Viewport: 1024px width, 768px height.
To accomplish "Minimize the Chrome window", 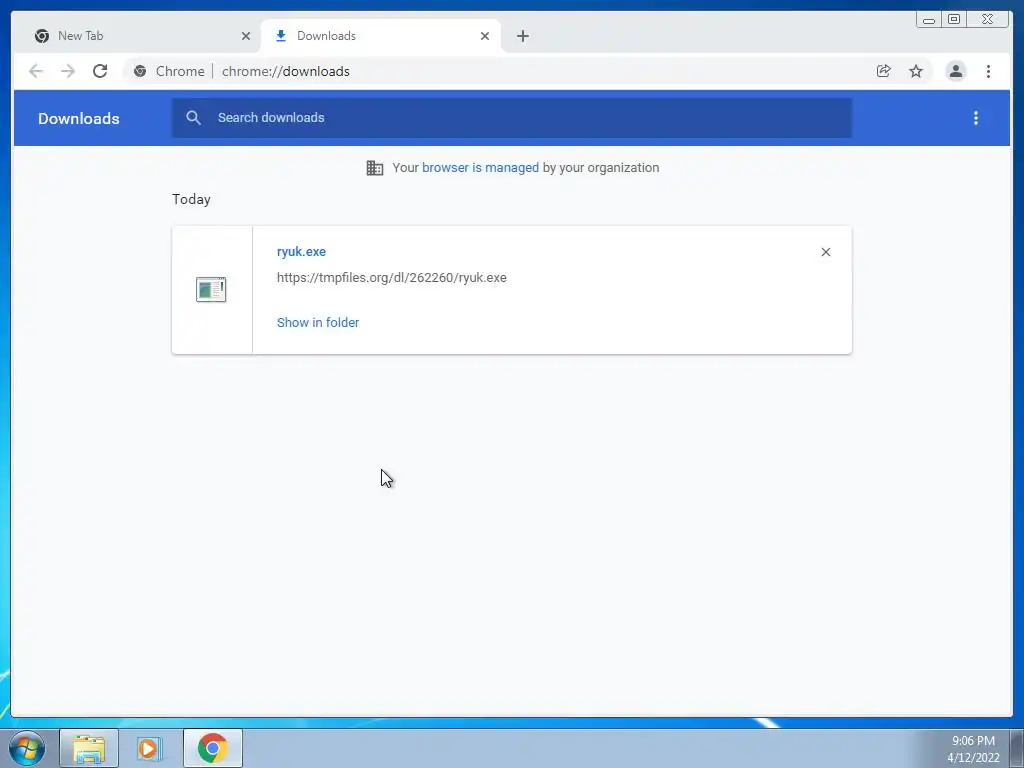I will click(x=929, y=20).
